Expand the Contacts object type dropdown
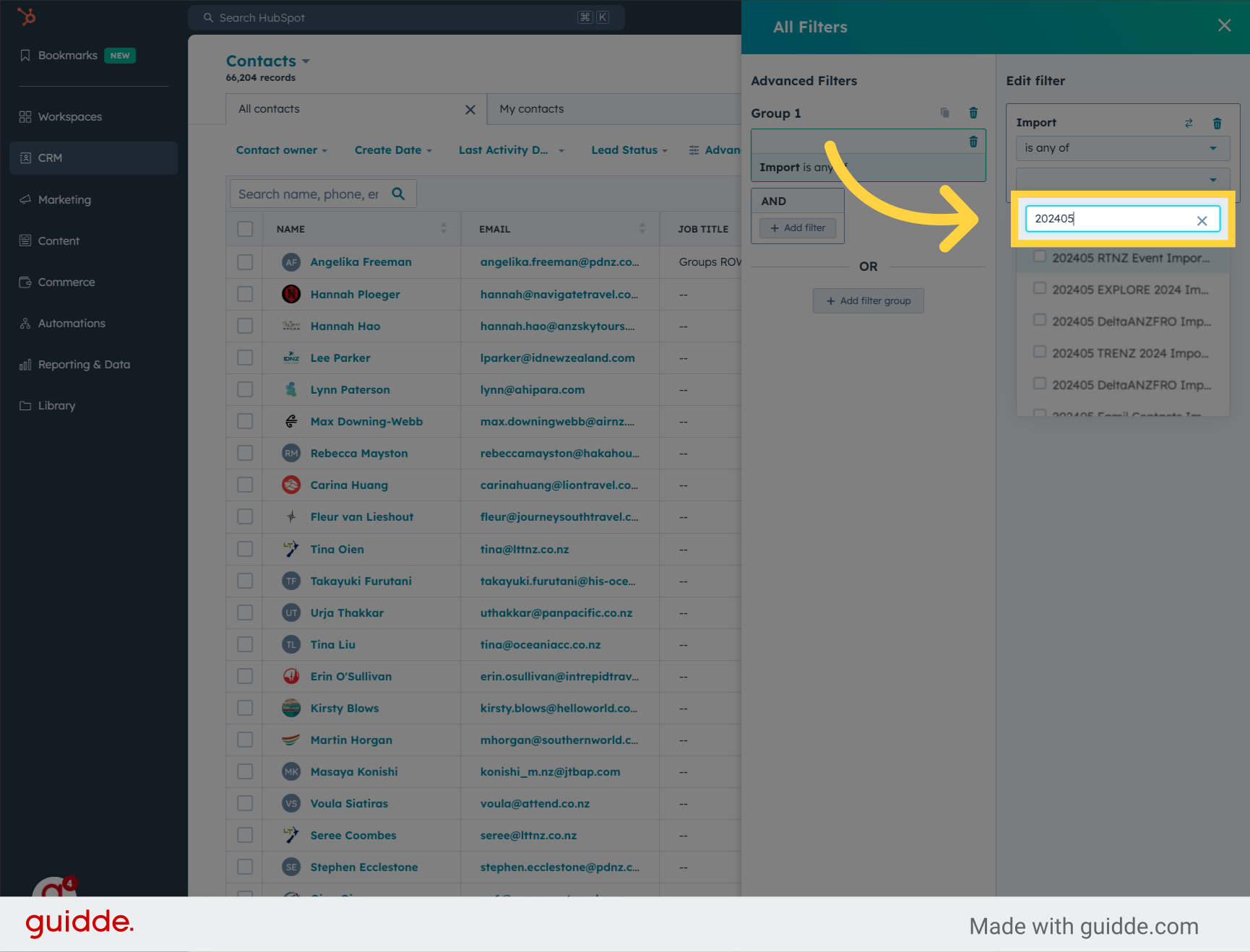 tap(306, 61)
